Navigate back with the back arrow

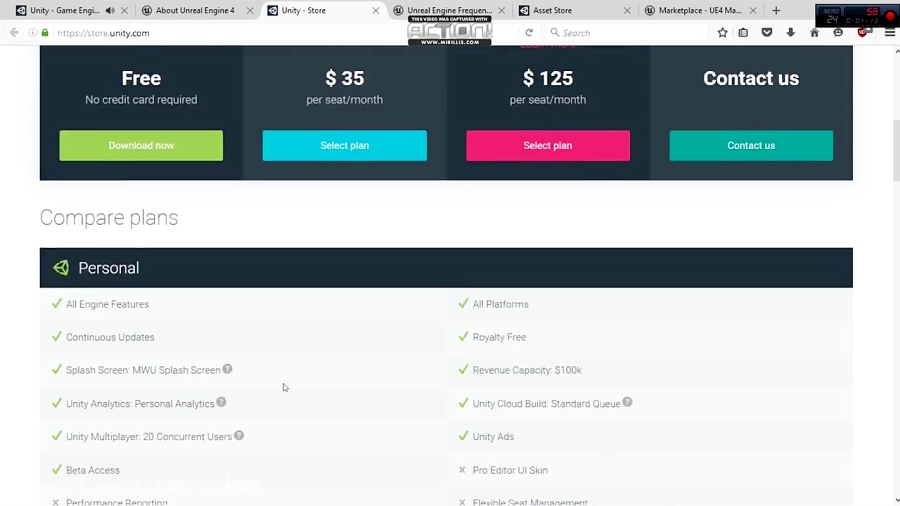point(14,33)
